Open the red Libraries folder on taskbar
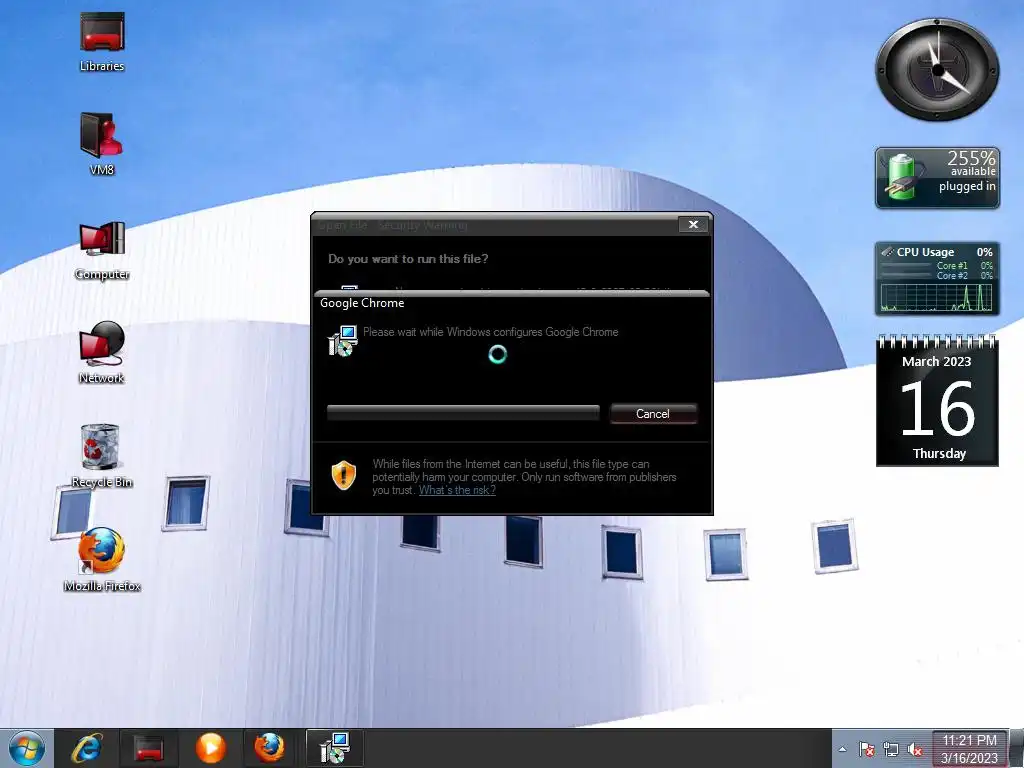The image size is (1024, 768). pos(149,748)
